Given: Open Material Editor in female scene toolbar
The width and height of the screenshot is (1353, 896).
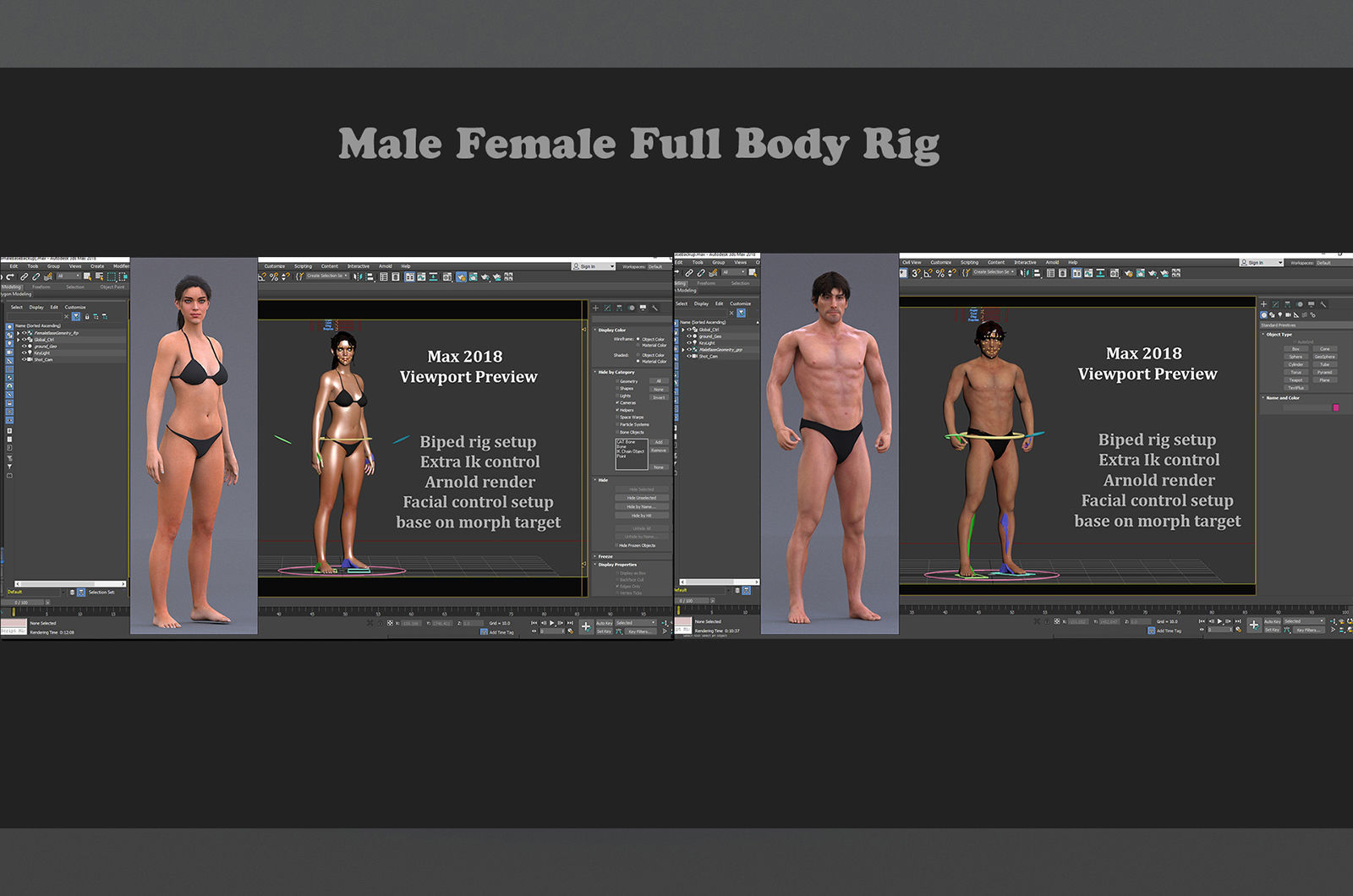Looking at the screenshot, I should pyautogui.click(x=446, y=276).
